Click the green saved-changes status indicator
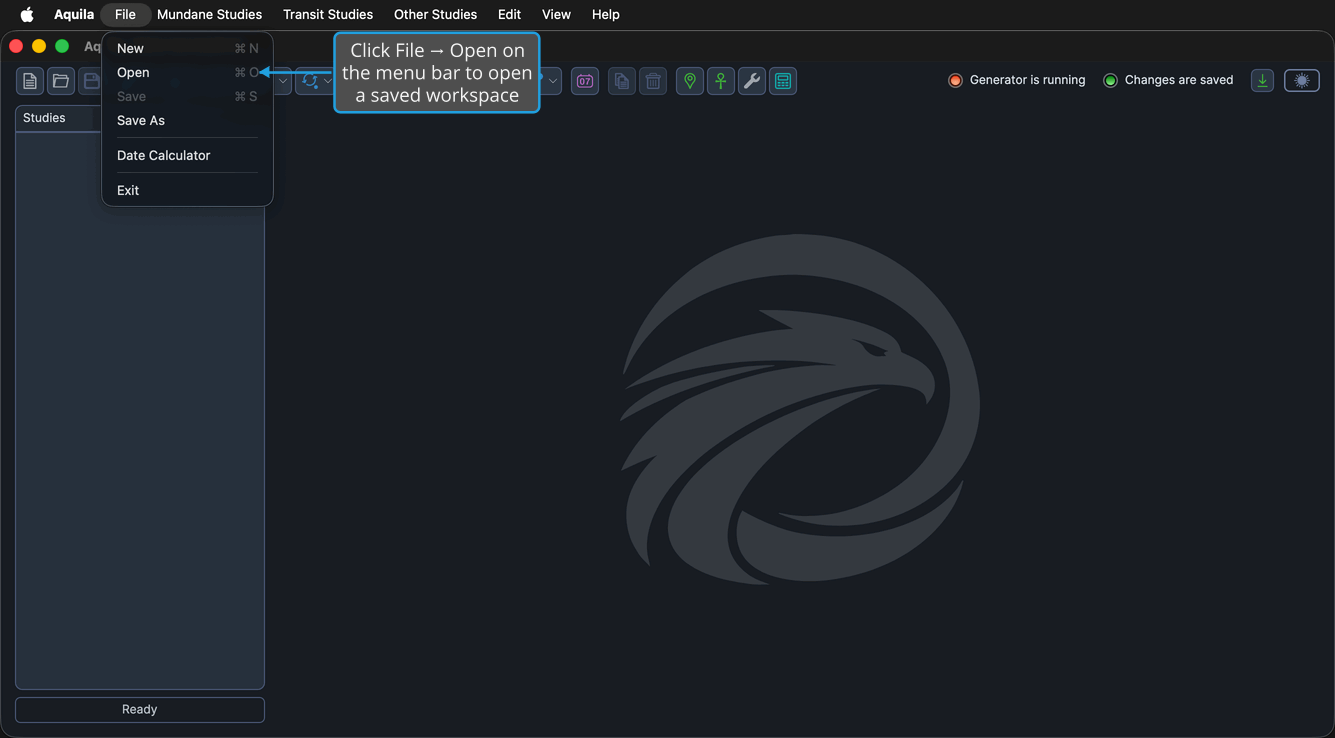The image size is (1335, 738). coord(1110,80)
